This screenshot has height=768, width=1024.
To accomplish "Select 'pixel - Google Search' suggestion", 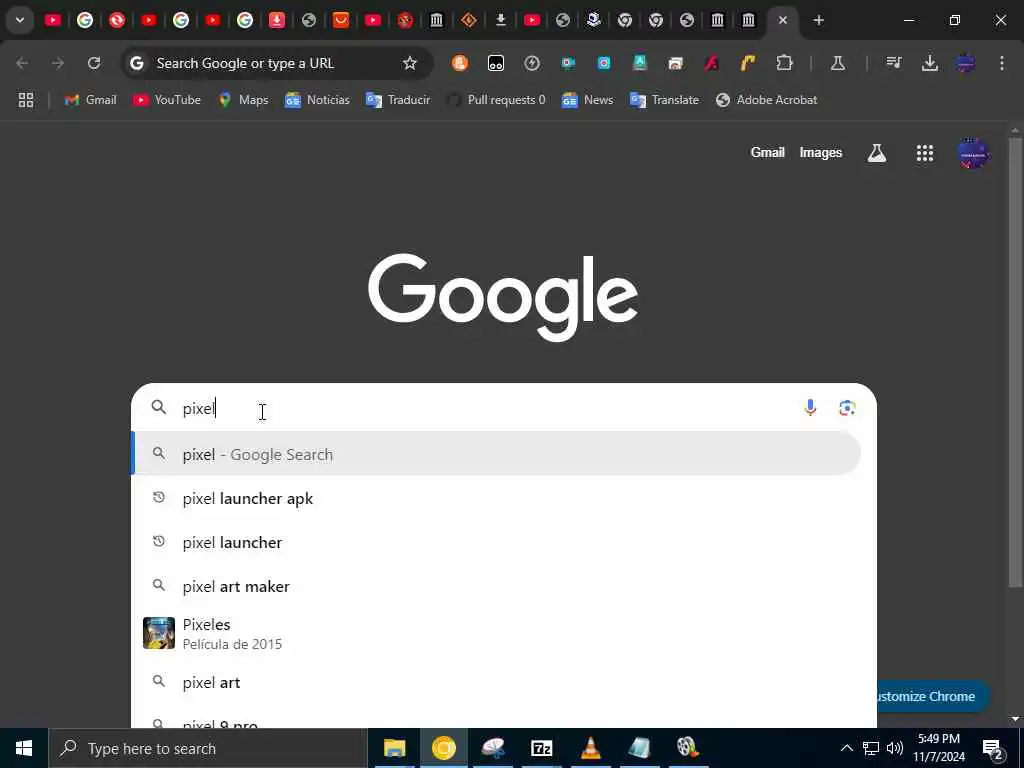I will (496, 454).
